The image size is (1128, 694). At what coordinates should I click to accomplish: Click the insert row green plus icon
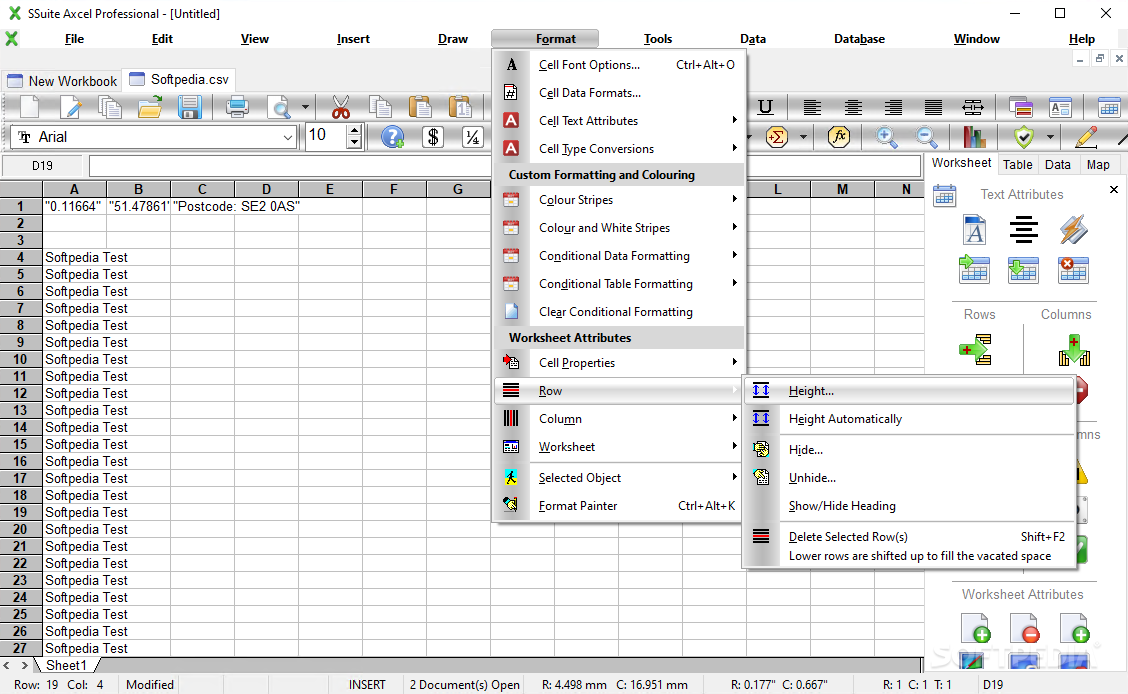[x=975, y=350]
